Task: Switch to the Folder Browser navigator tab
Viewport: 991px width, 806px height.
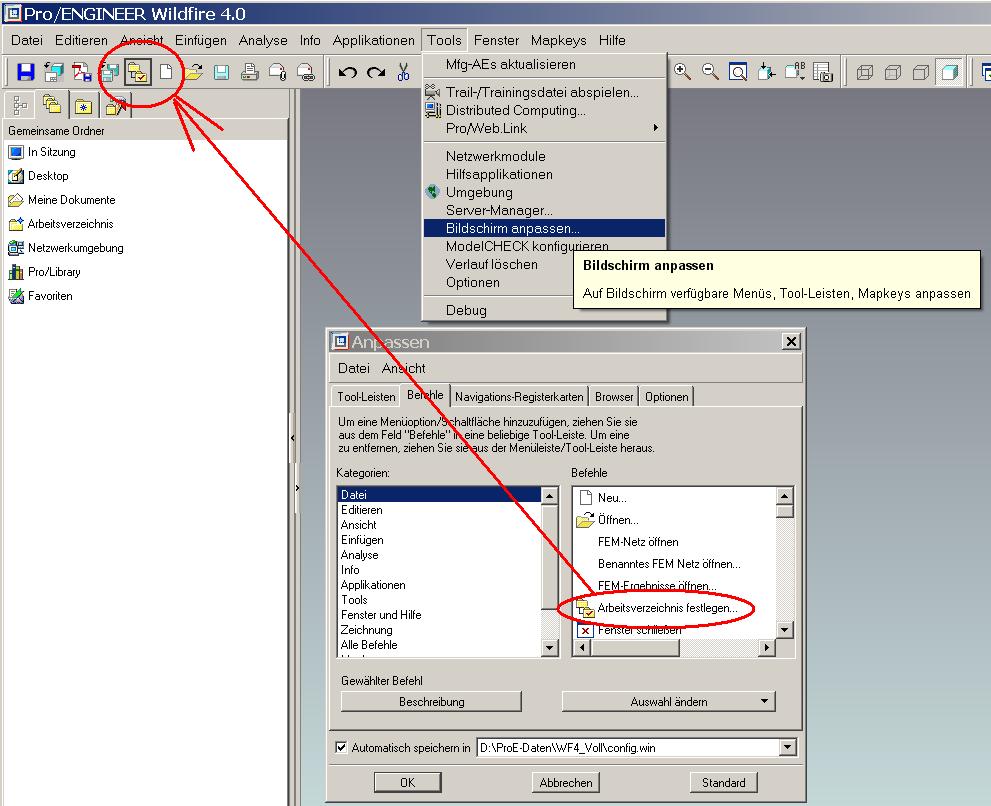Action: click(51, 105)
